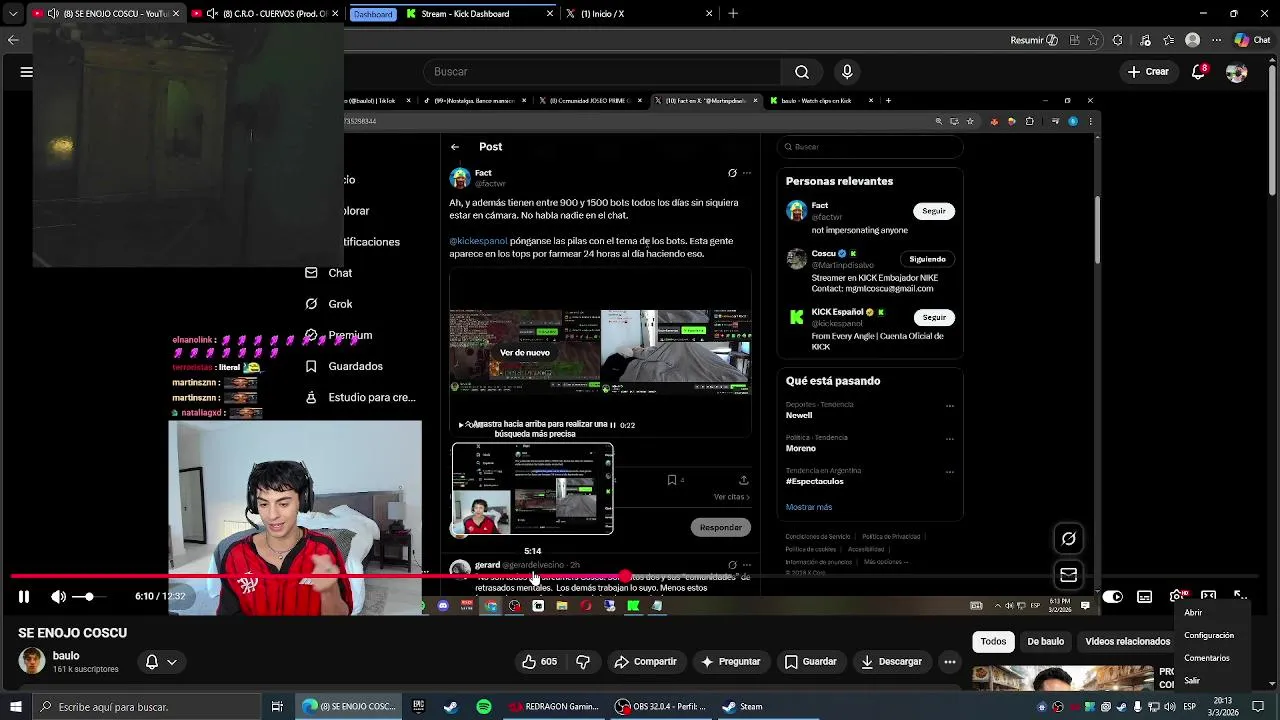
Task: Save the video with Guardar
Action: tap(811, 662)
